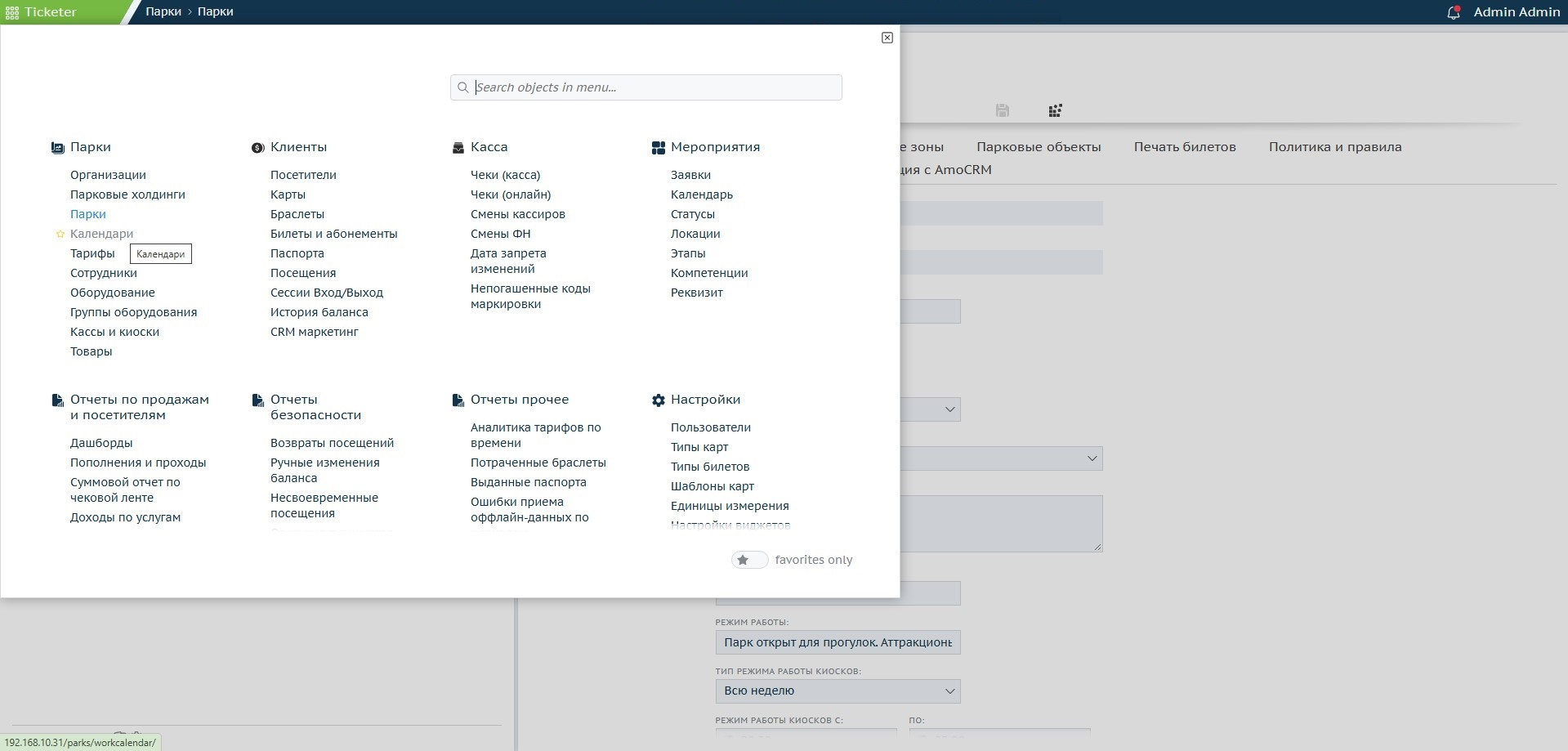Open Возвраты посещений report
Viewport: 1568px width, 751px height.
click(332, 443)
